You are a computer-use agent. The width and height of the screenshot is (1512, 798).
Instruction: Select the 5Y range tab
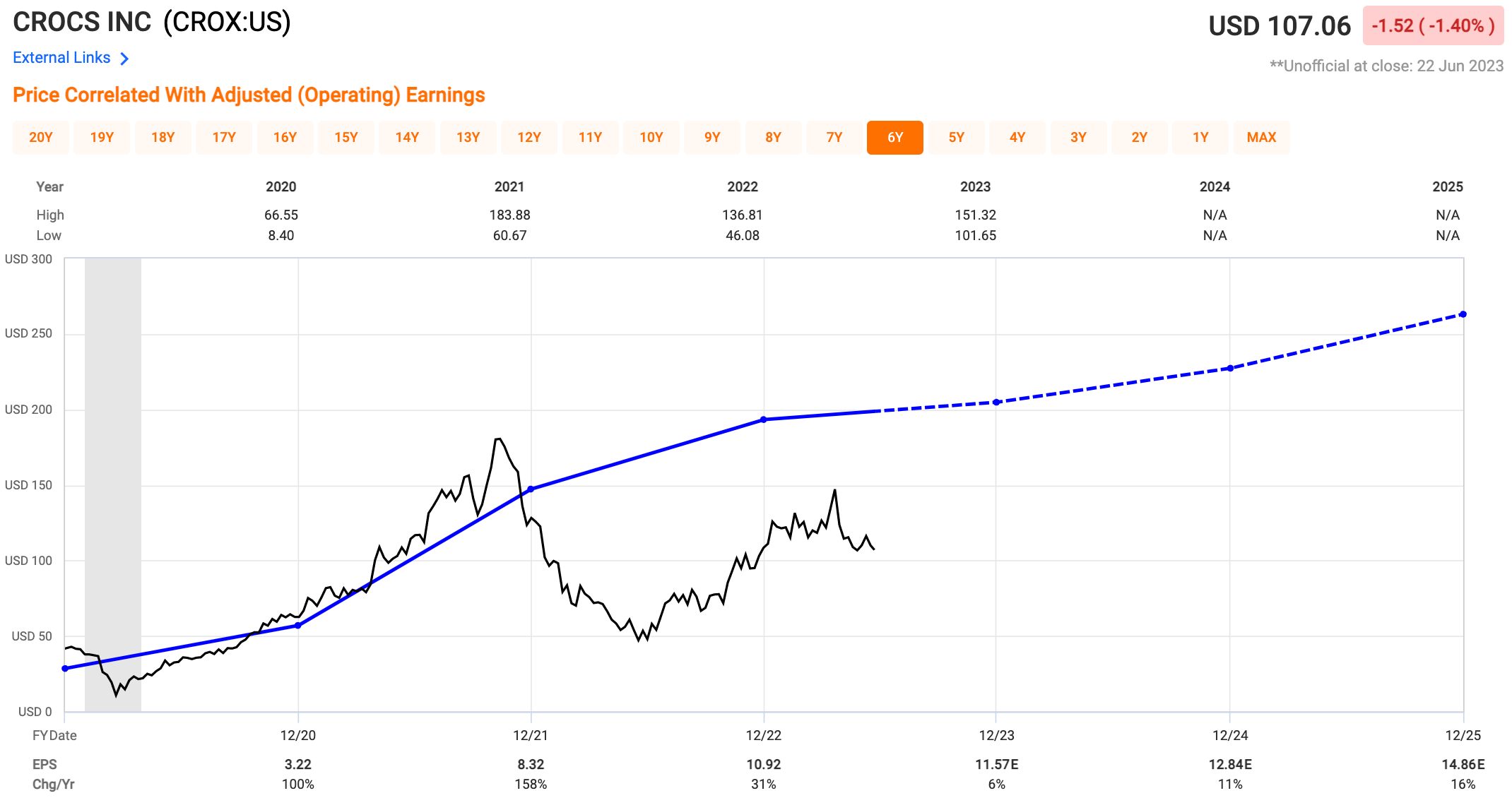957,138
